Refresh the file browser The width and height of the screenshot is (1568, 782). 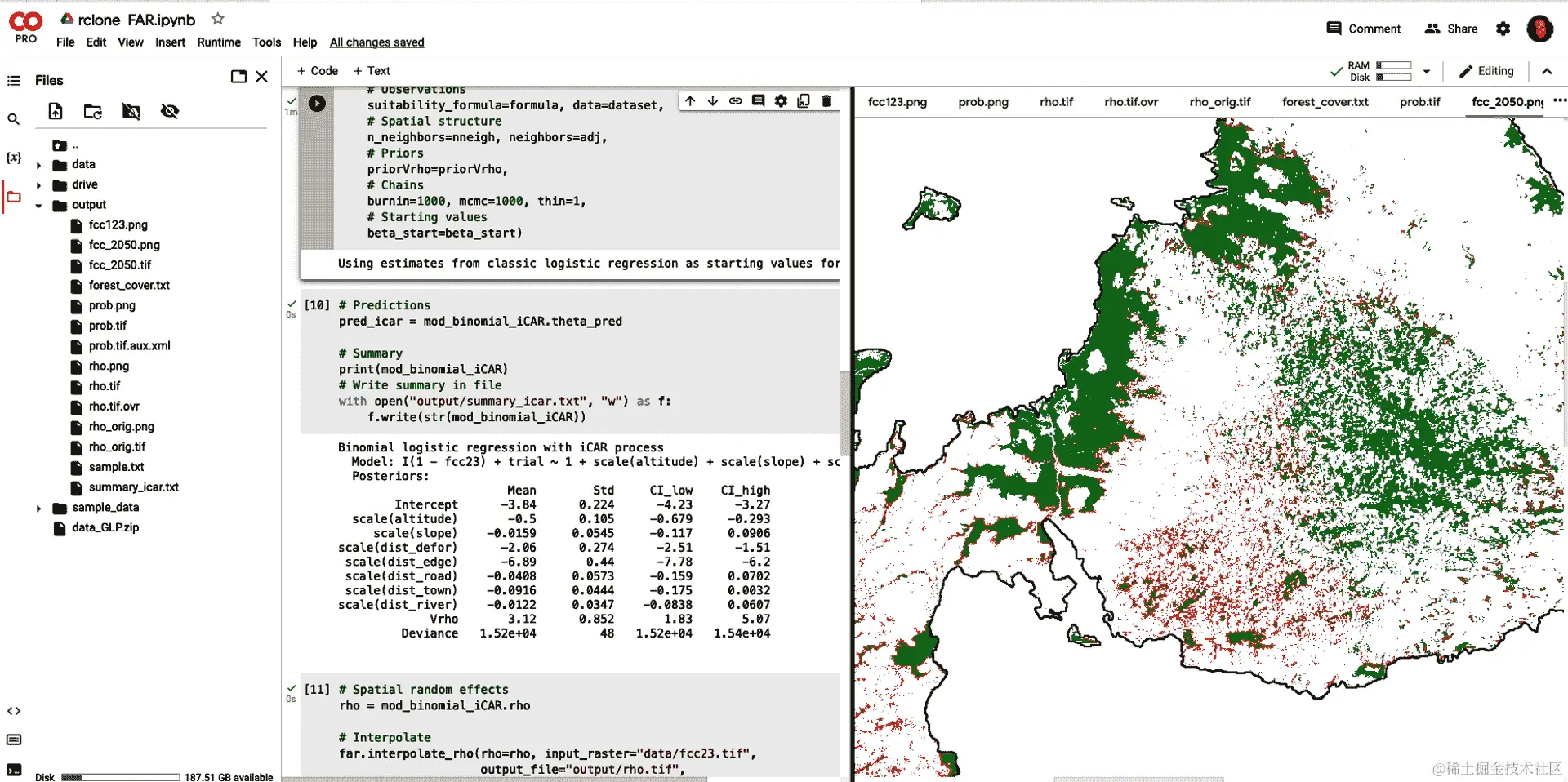93,111
